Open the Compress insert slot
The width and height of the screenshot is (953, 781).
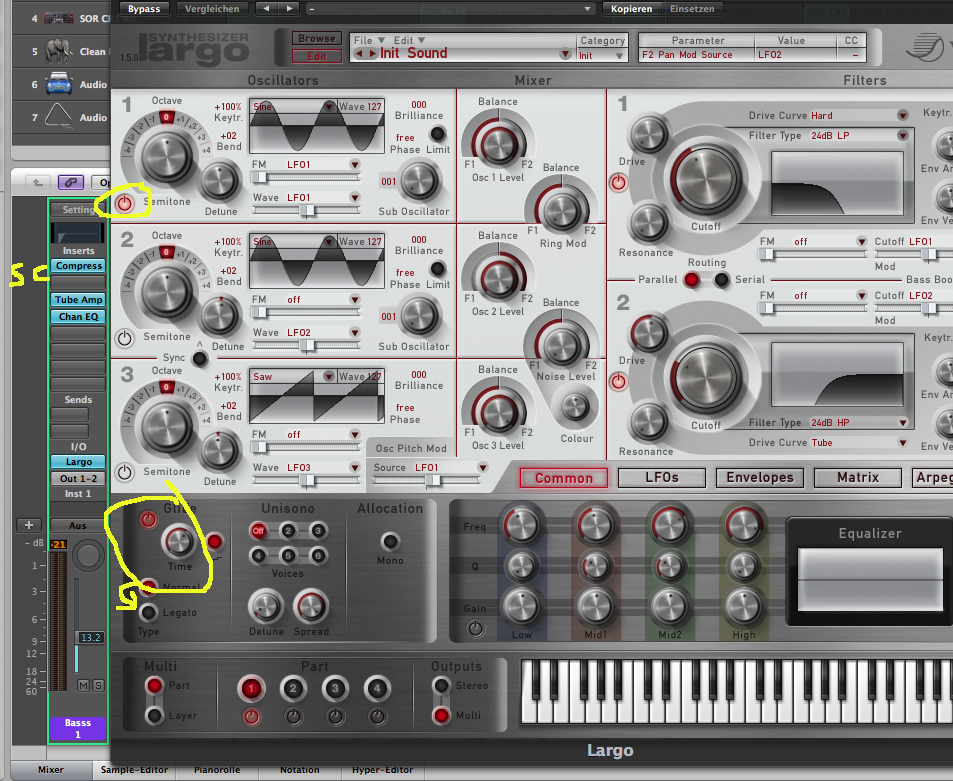pos(78,266)
